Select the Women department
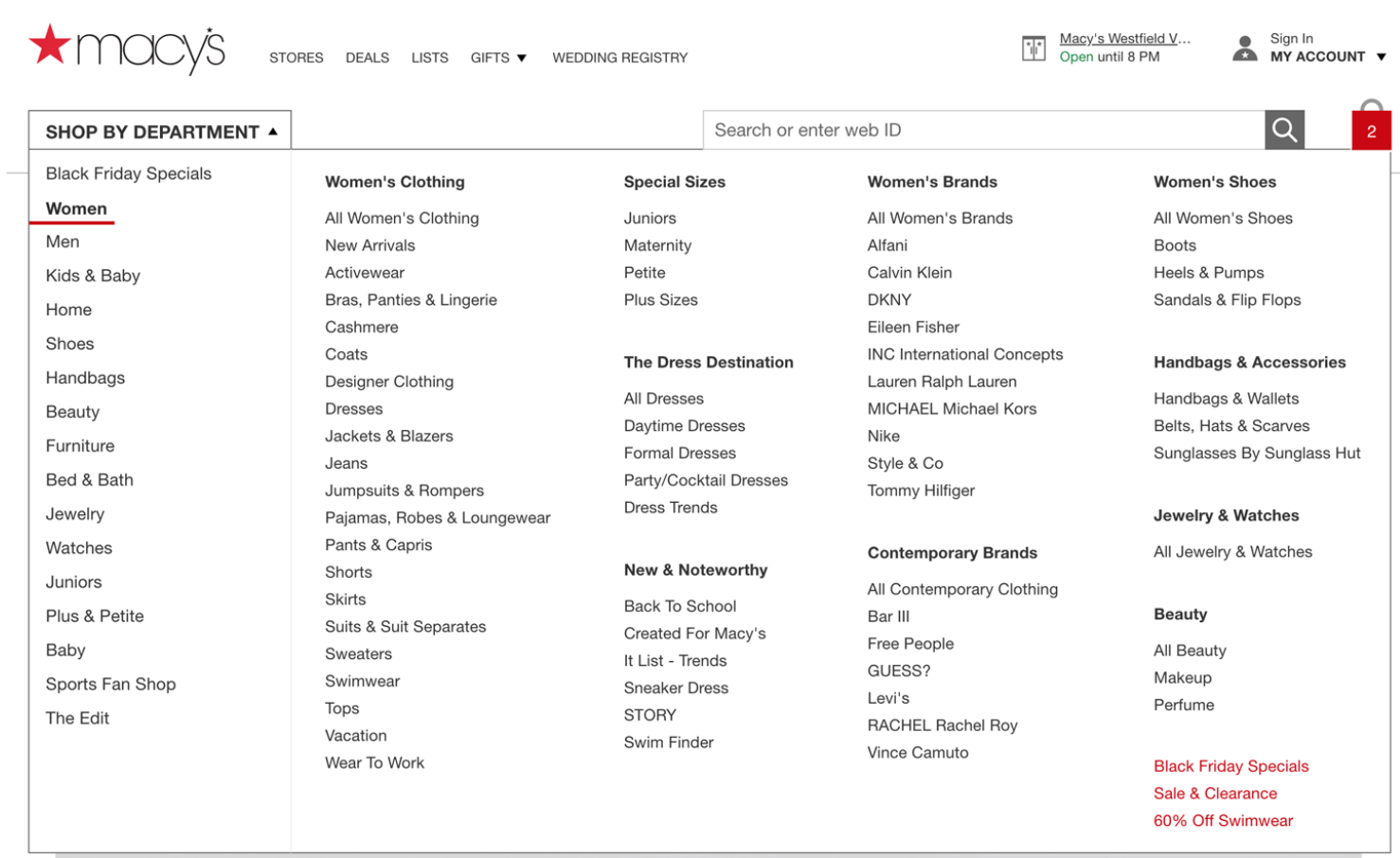This screenshot has height=858, width=1400. point(76,208)
